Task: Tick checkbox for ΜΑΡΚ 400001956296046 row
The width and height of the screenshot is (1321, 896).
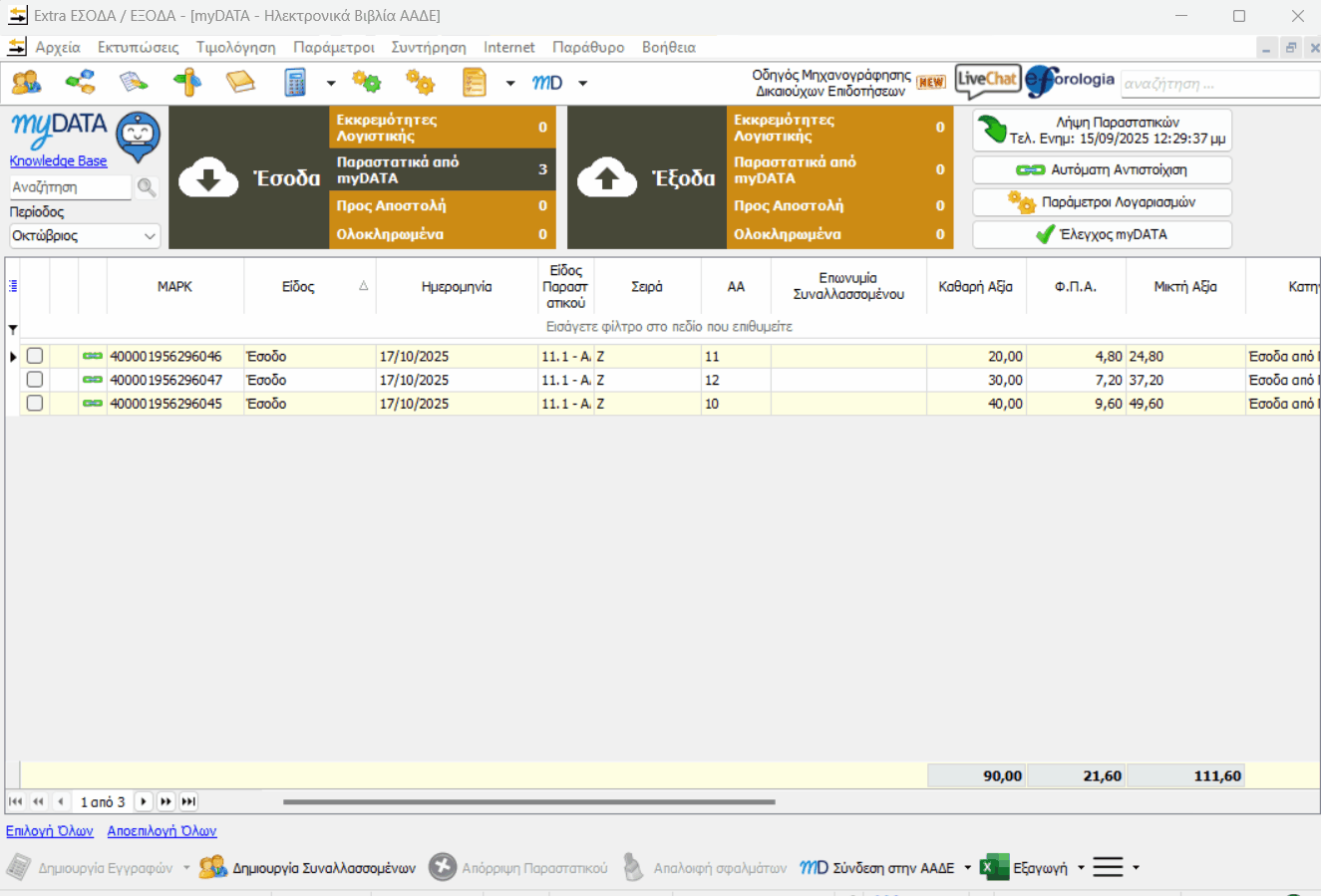Action: point(35,356)
